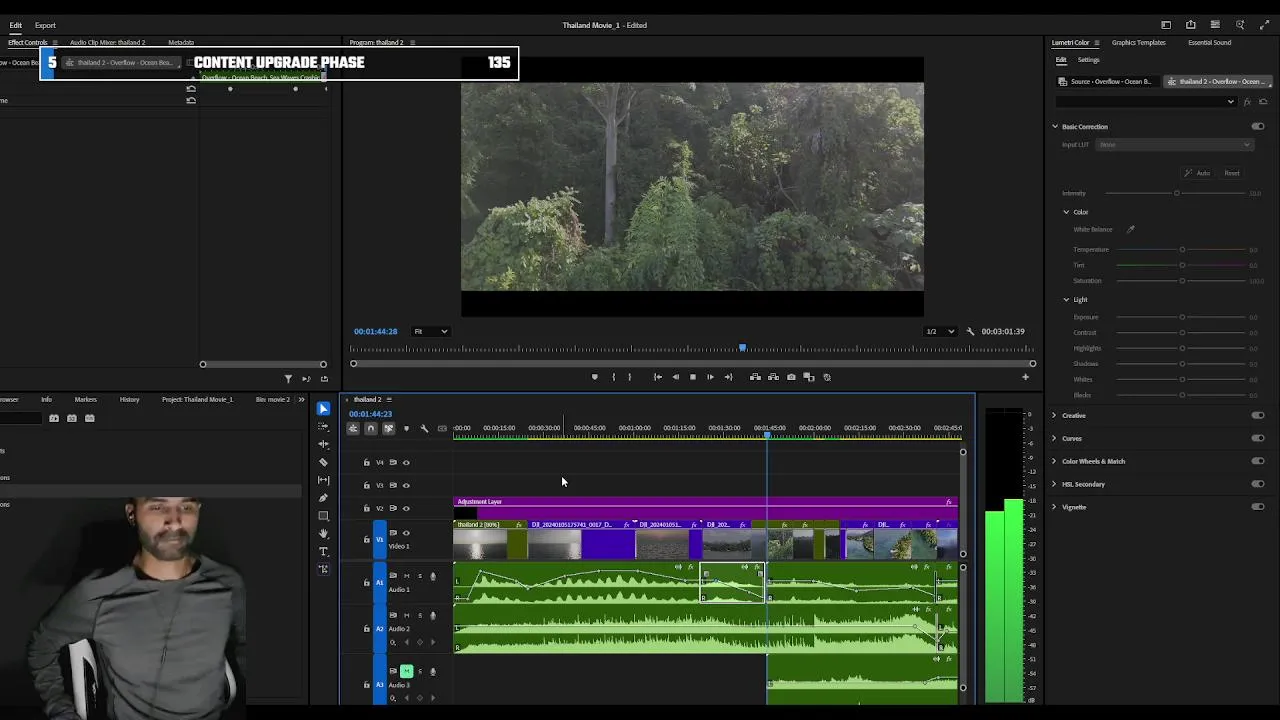
Task: Unmute the Audio 3 track
Action: point(406,671)
